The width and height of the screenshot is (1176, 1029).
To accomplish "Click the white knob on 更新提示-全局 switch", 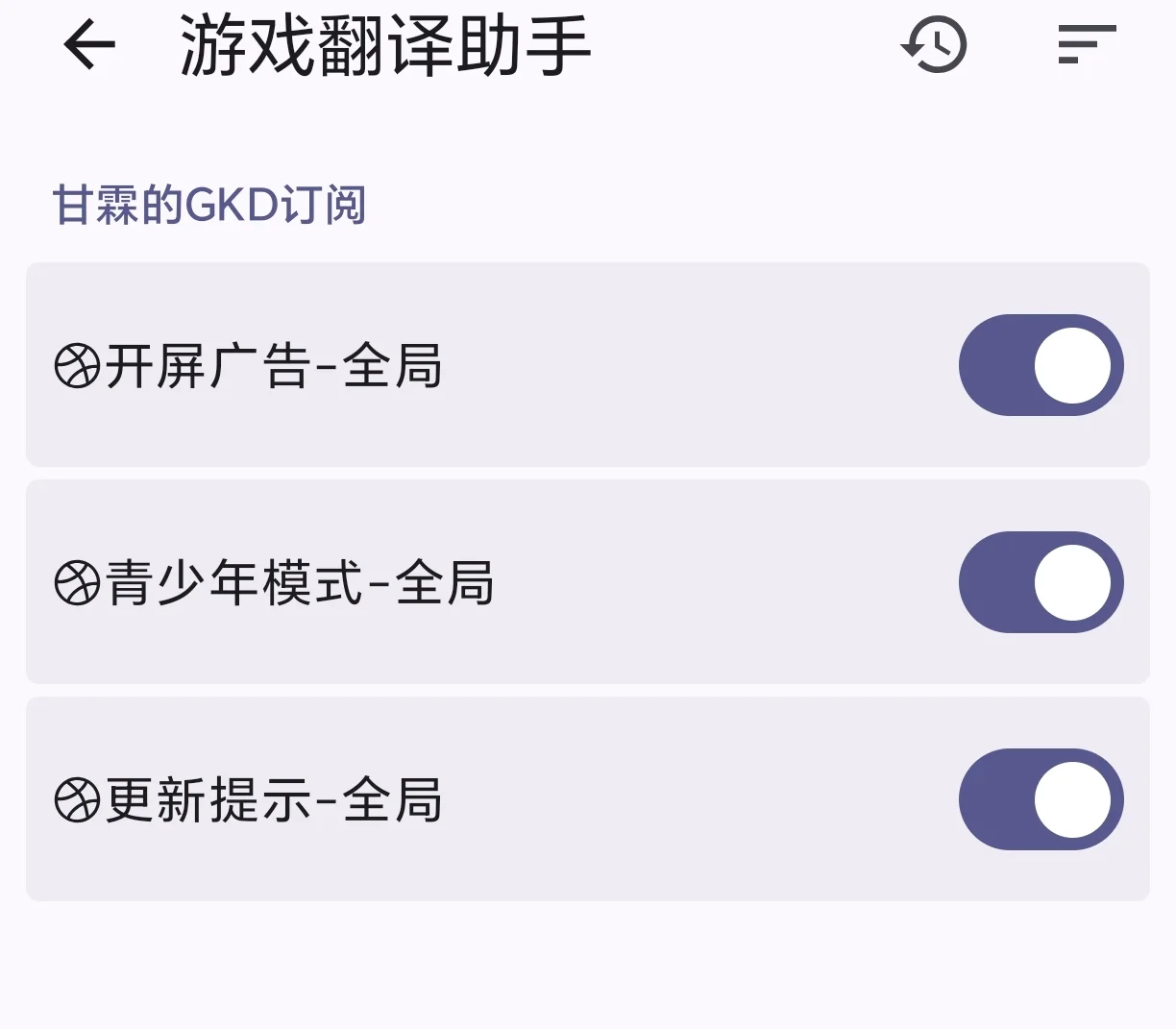I will tap(1072, 799).
